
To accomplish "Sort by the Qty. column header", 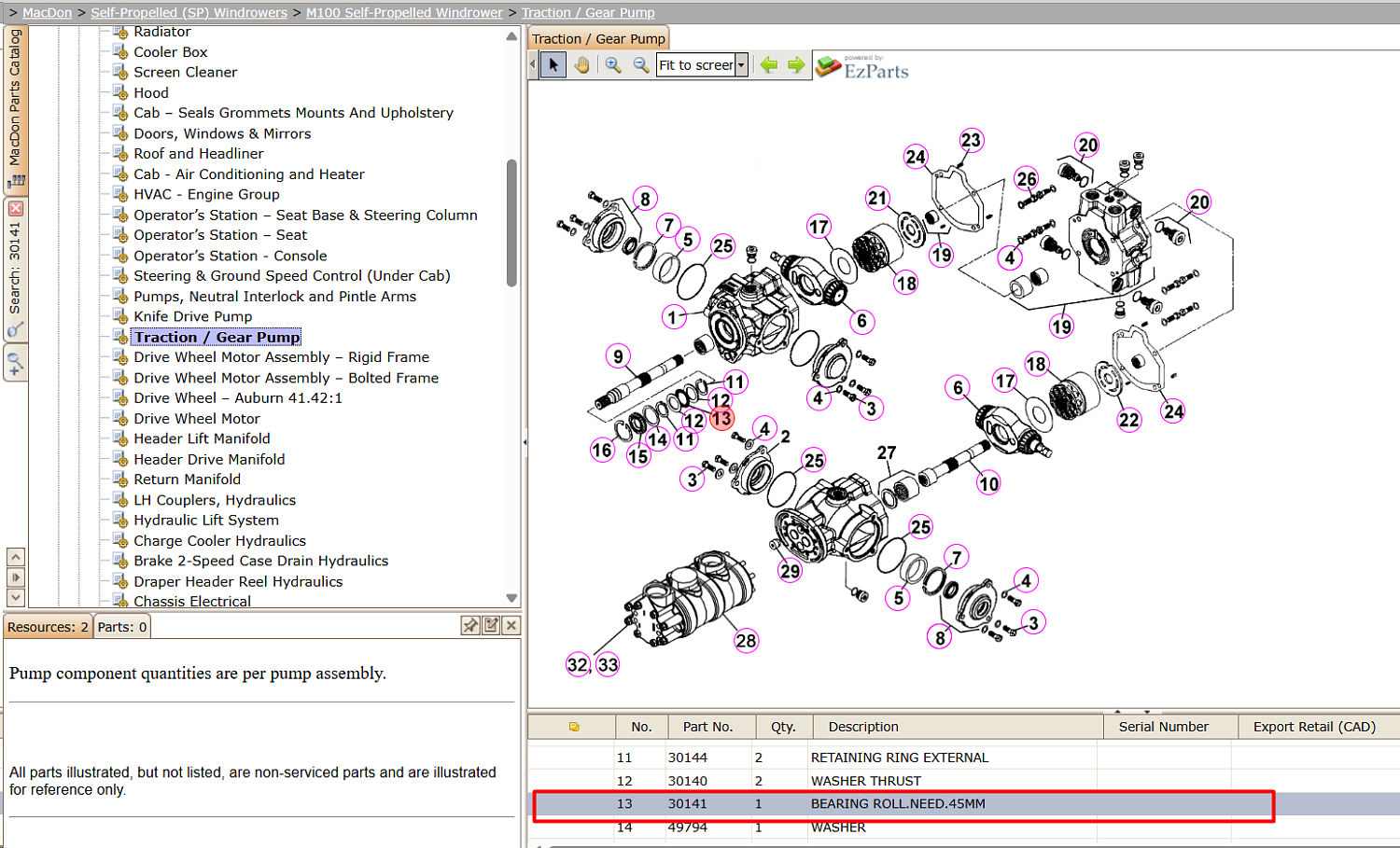I will coord(783,727).
